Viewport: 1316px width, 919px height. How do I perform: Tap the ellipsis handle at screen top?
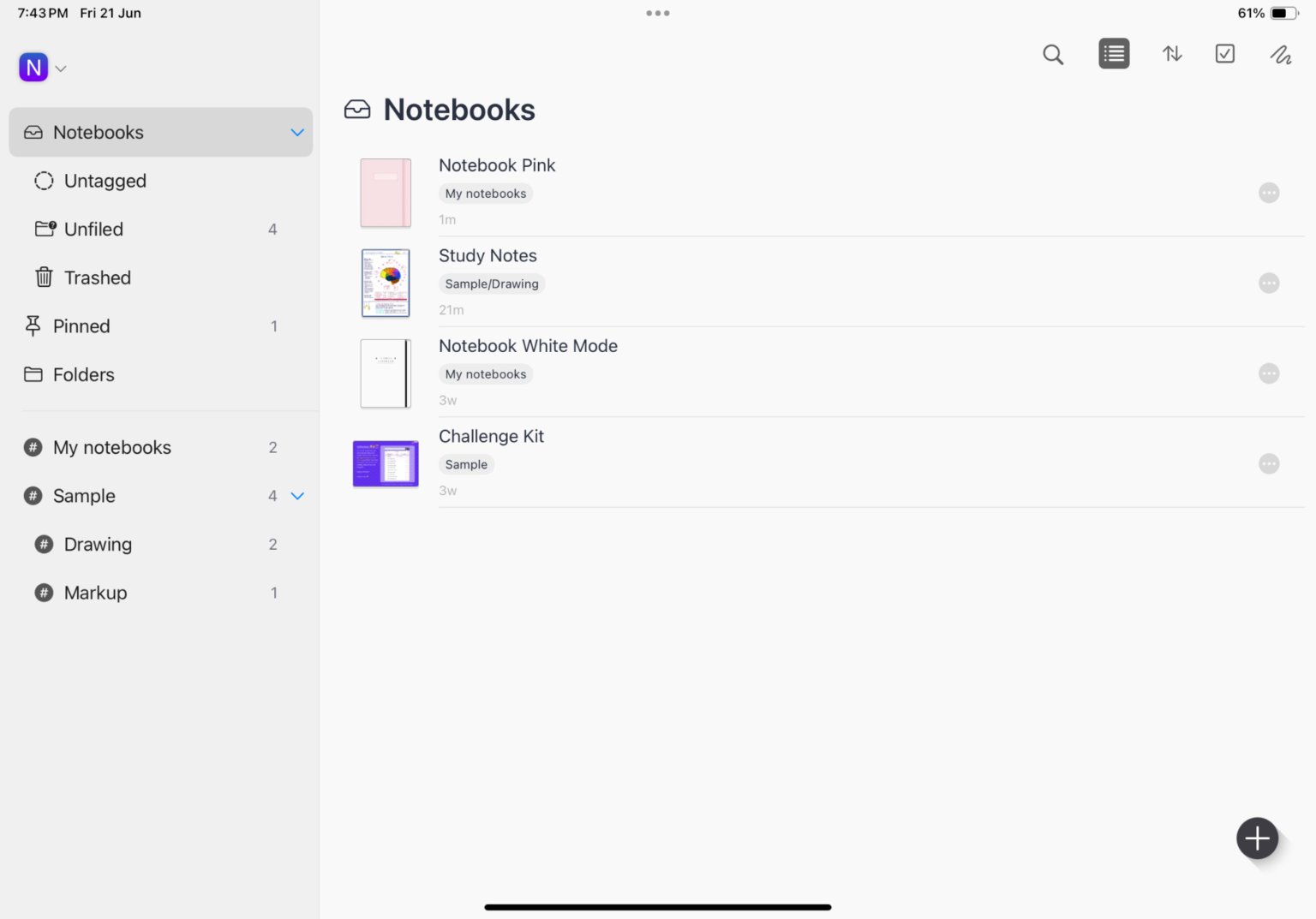click(657, 13)
